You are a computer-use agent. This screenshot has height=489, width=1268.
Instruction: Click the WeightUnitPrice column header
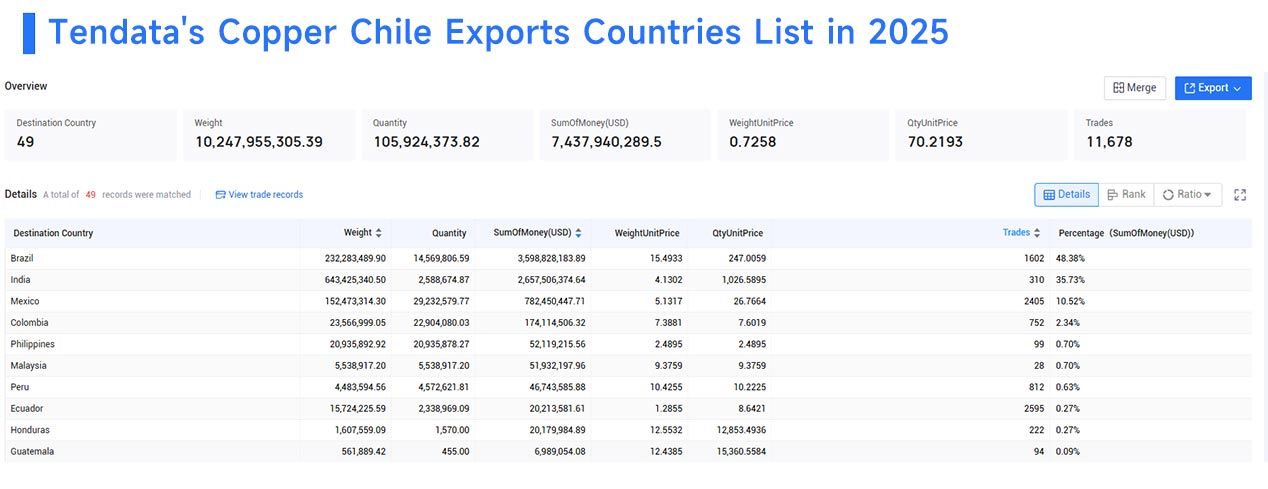tap(647, 233)
